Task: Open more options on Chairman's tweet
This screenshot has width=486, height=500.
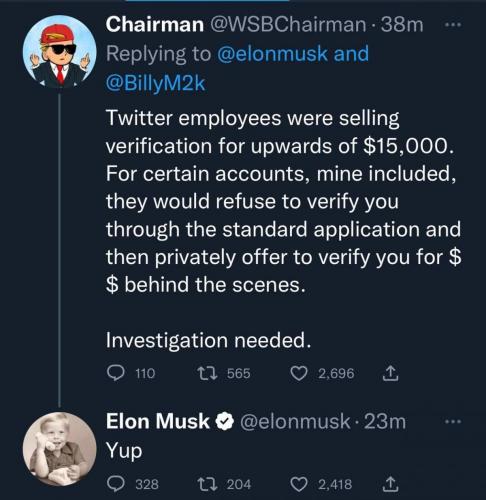Action: 454,25
